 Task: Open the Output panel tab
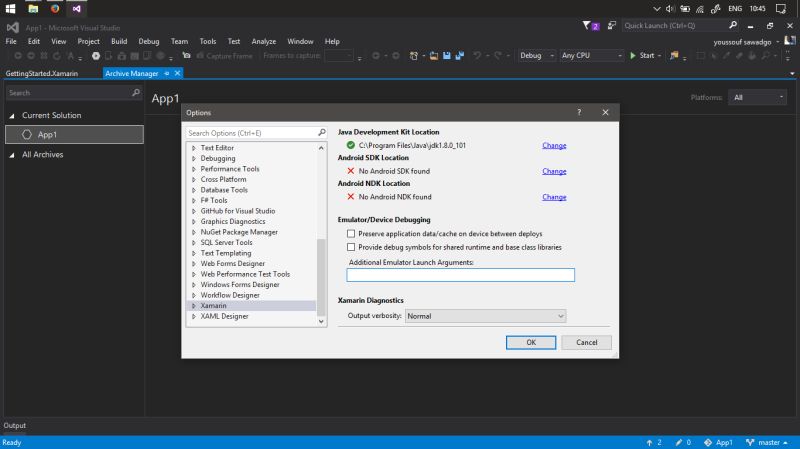[15, 426]
